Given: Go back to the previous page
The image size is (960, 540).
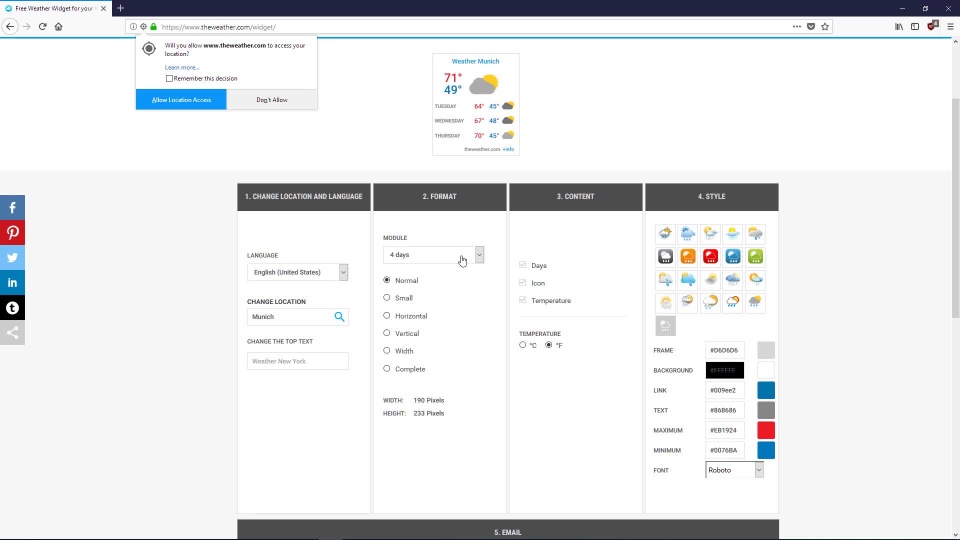Looking at the screenshot, I should pyautogui.click(x=10, y=26).
